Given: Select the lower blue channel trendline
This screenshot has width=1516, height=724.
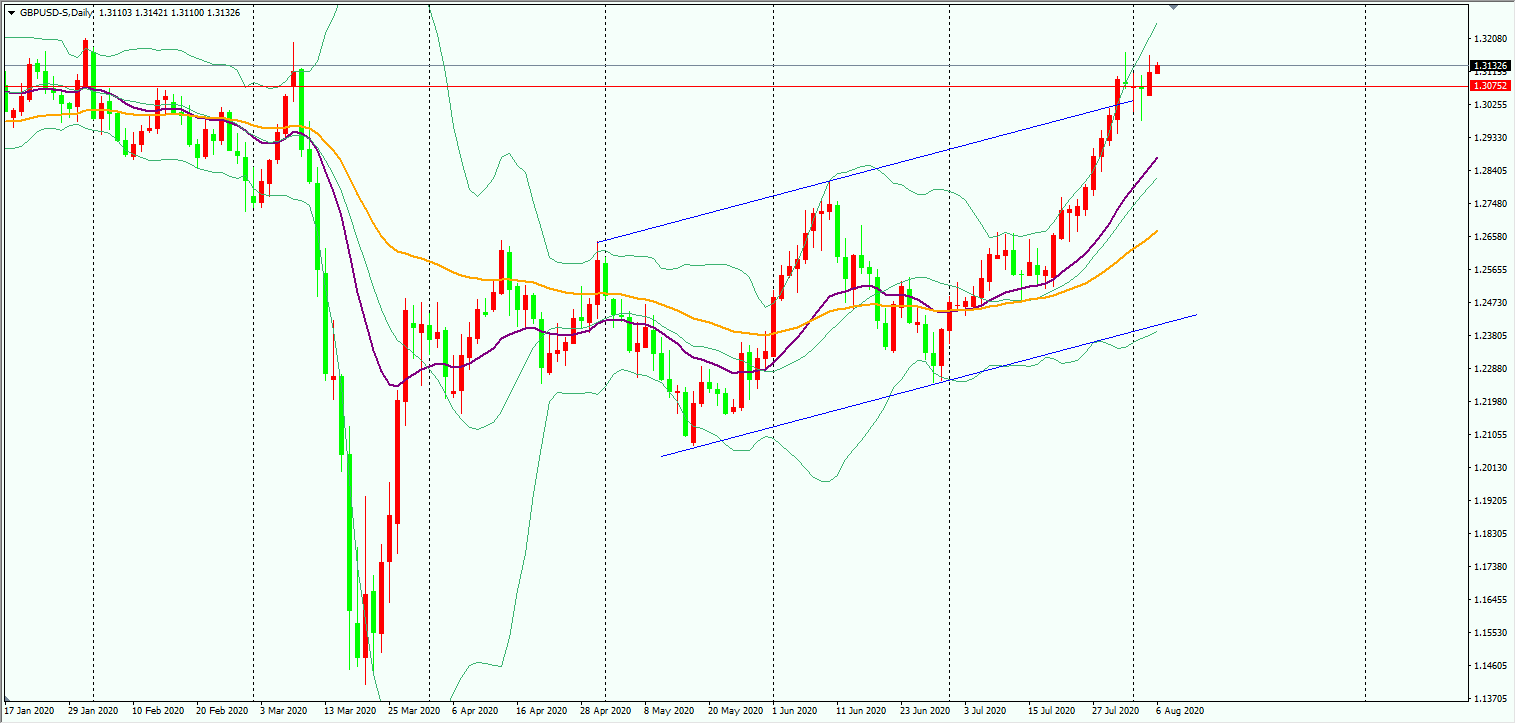Looking at the screenshot, I should [x=929, y=385].
